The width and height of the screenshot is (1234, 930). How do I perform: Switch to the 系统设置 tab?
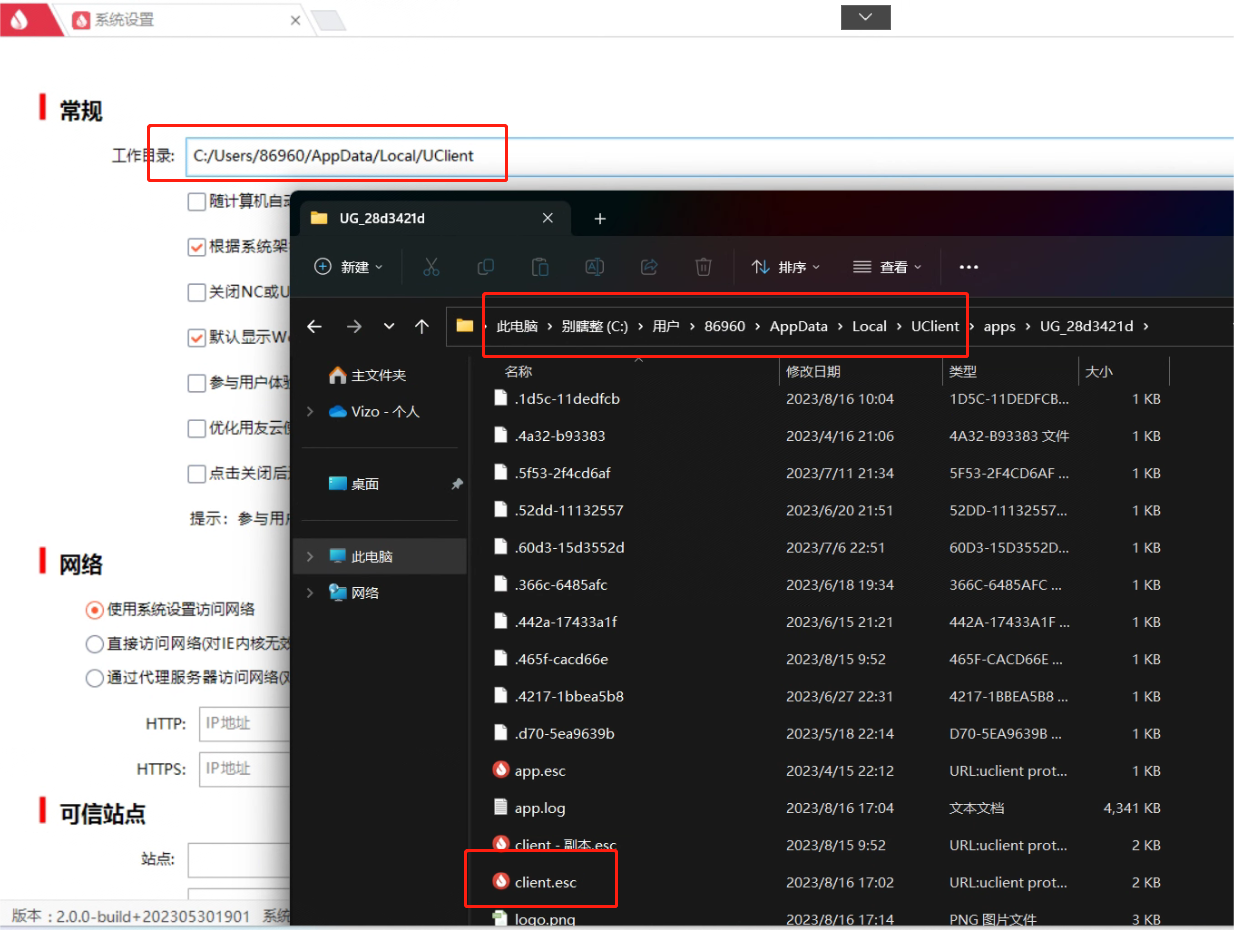125,20
